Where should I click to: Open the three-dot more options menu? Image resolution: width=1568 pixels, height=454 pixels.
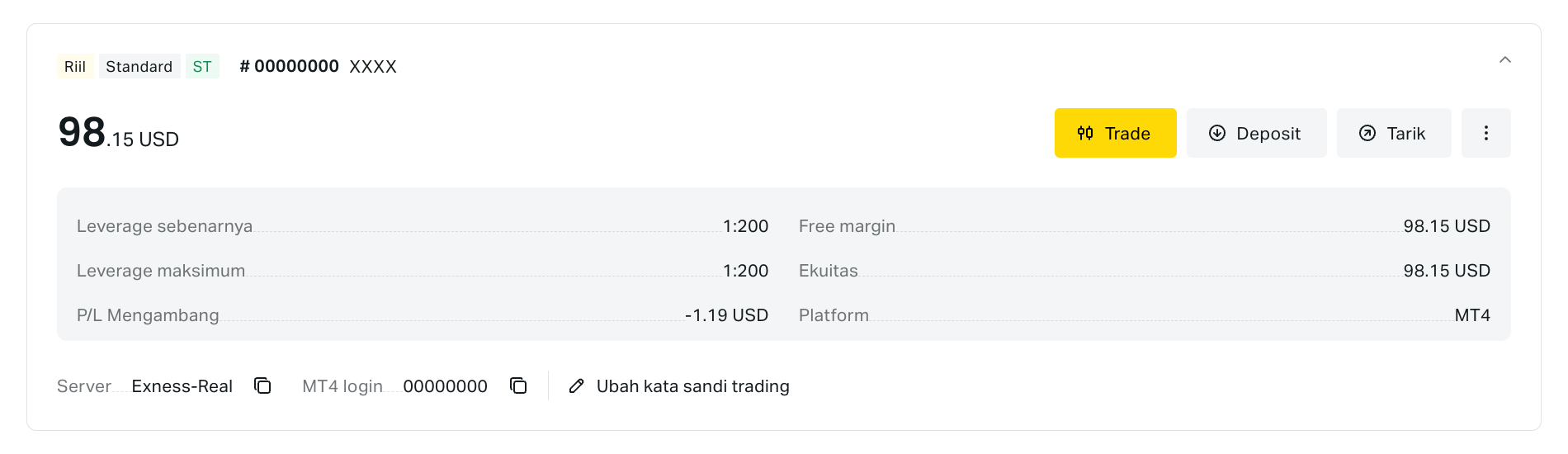coord(1485,133)
